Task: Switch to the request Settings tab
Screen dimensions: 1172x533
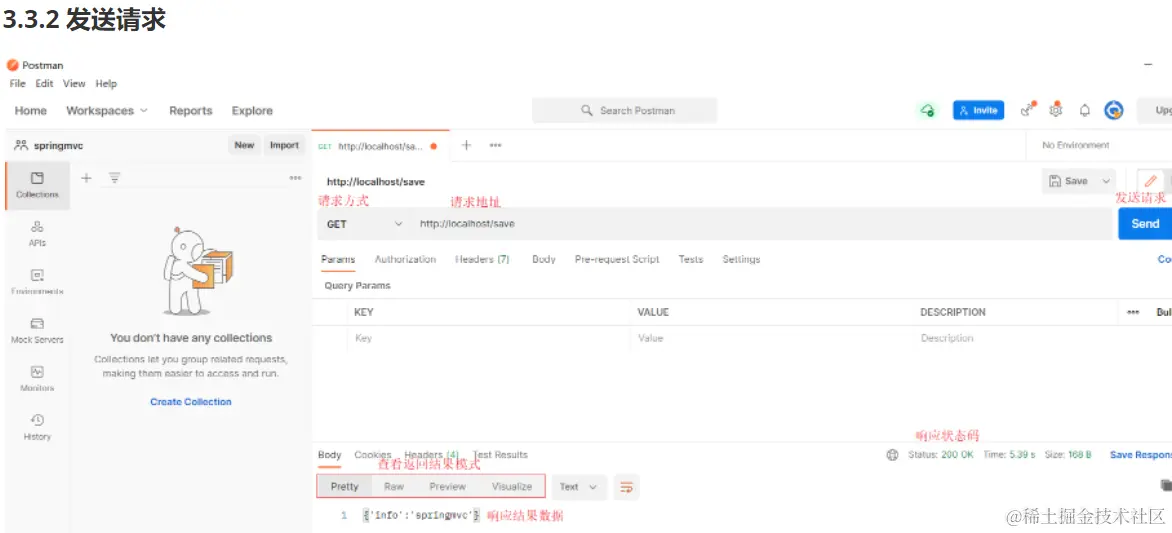Action: tap(741, 259)
